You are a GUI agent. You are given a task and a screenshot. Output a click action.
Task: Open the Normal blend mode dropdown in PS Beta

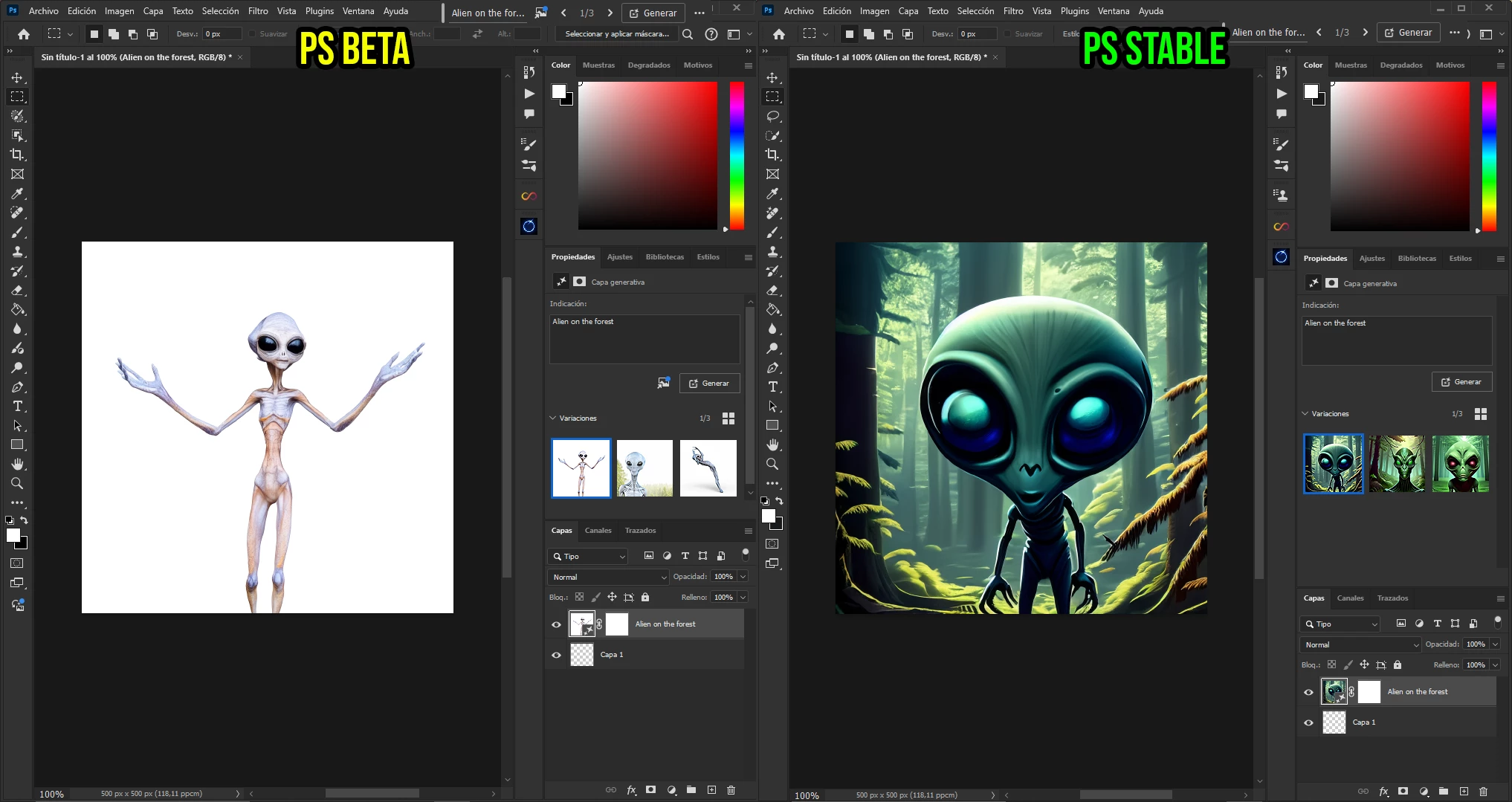609,577
